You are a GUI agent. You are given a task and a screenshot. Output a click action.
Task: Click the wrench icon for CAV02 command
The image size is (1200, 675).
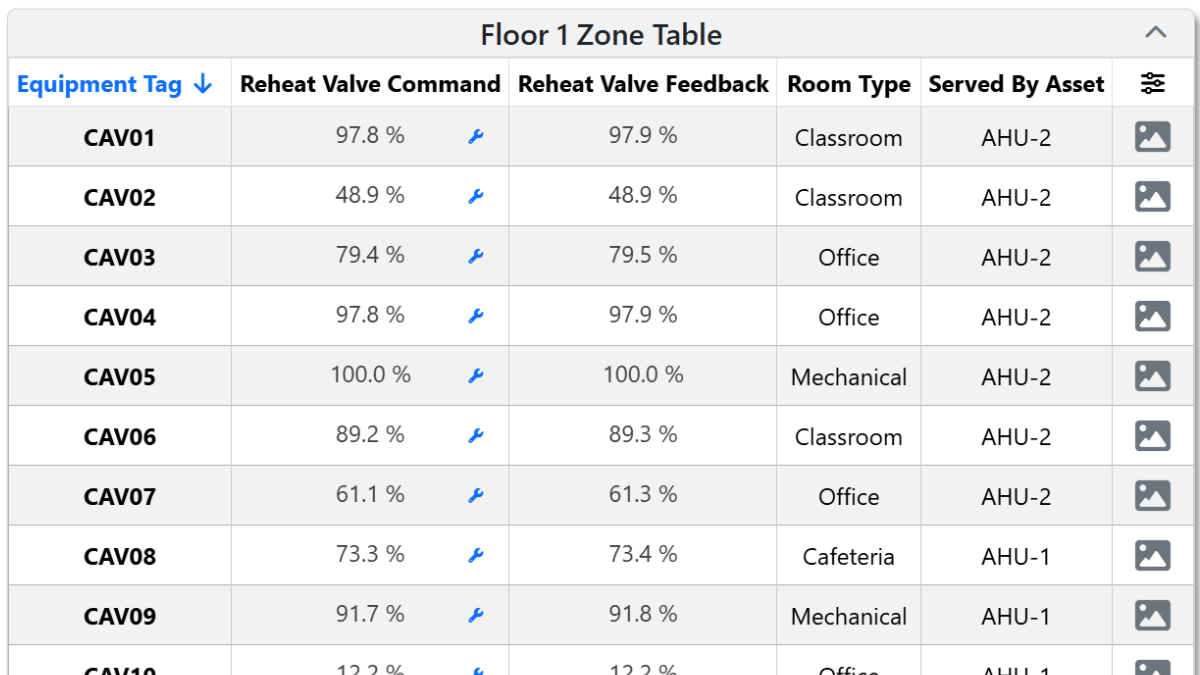(x=475, y=197)
